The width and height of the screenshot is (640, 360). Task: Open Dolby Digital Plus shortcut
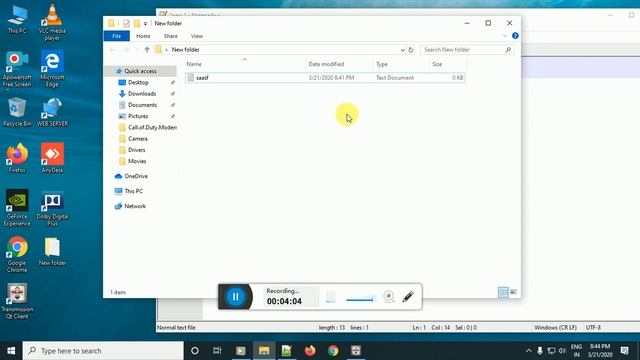point(52,208)
